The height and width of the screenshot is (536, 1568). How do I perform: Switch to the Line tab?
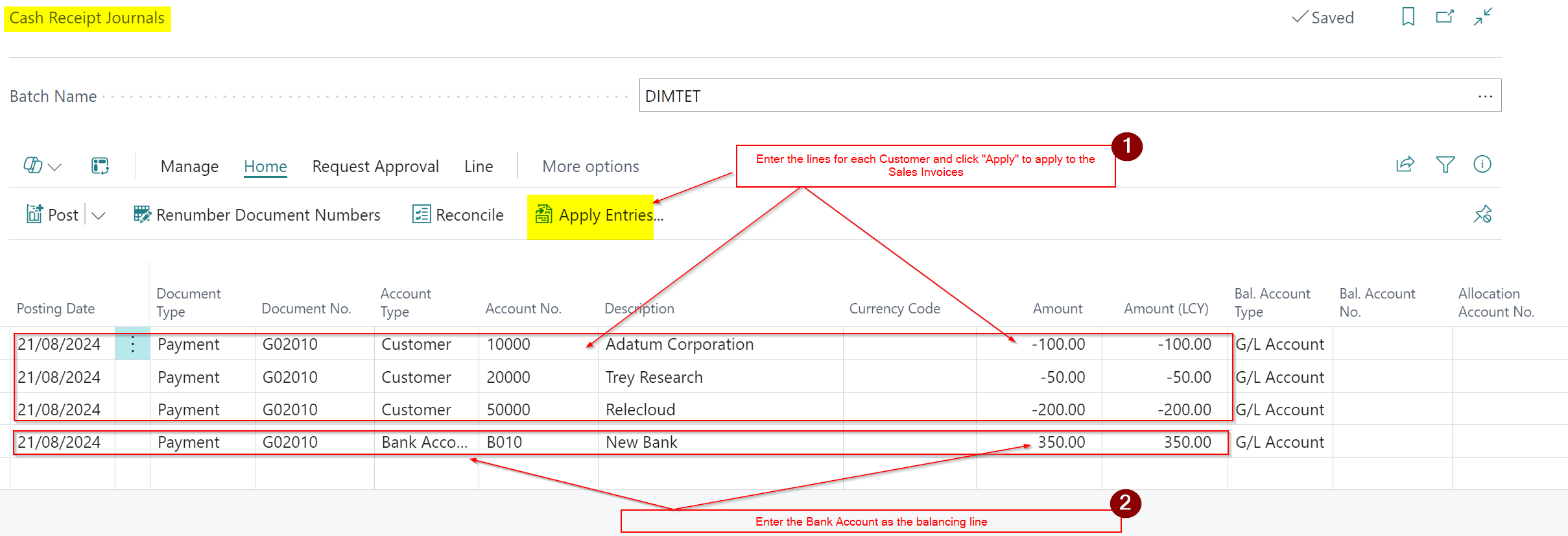tap(479, 167)
